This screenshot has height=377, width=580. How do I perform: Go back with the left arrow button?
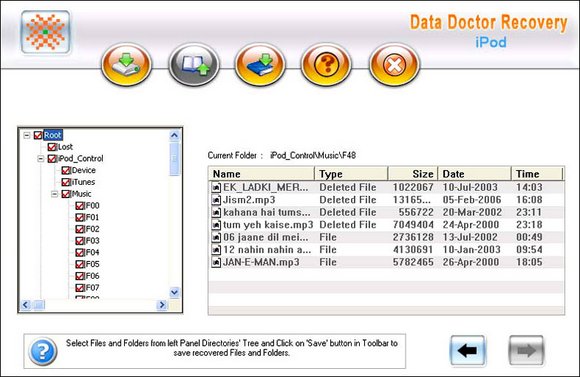468,350
